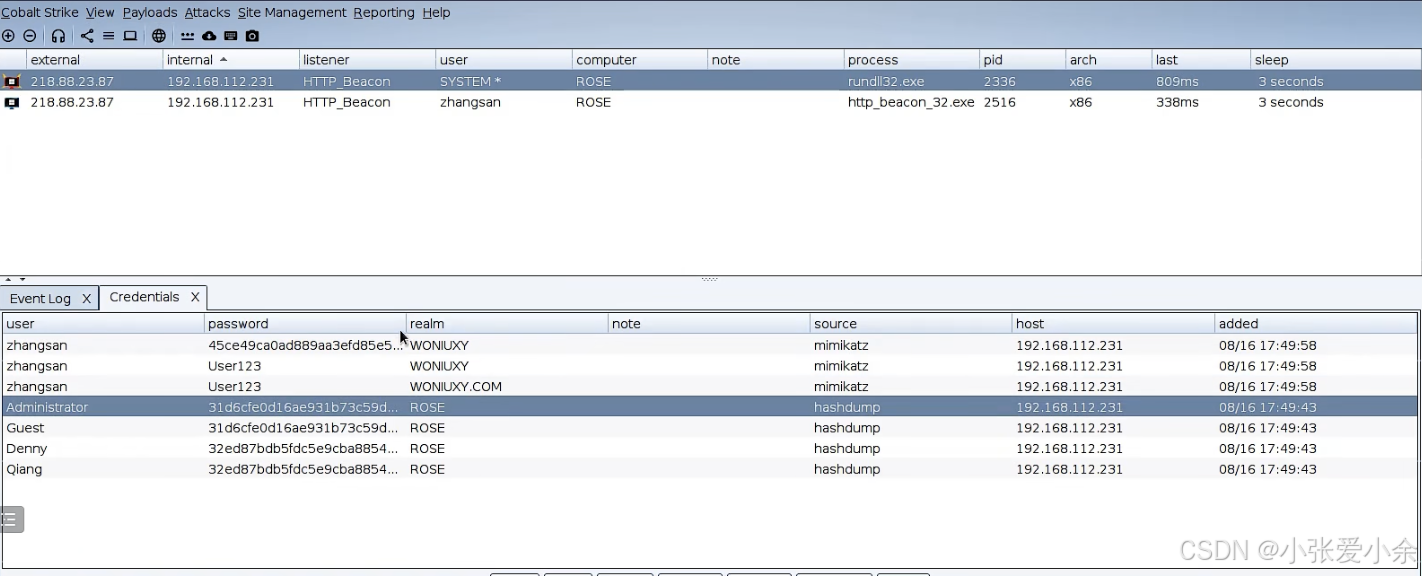This screenshot has height=576, width=1422.
Task: Sort sessions by last column
Action: pos(1200,60)
